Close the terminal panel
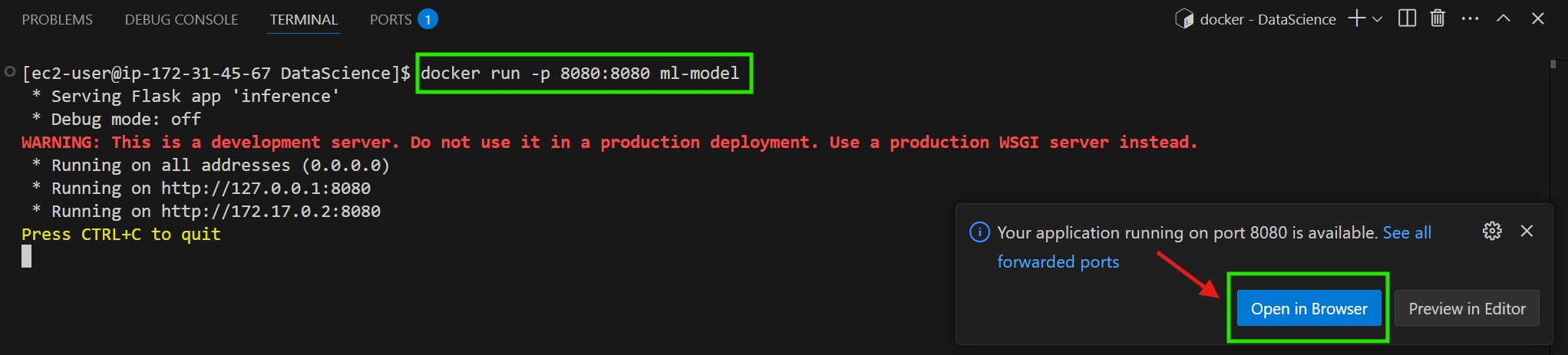The image size is (1568, 355). pyautogui.click(x=1537, y=18)
